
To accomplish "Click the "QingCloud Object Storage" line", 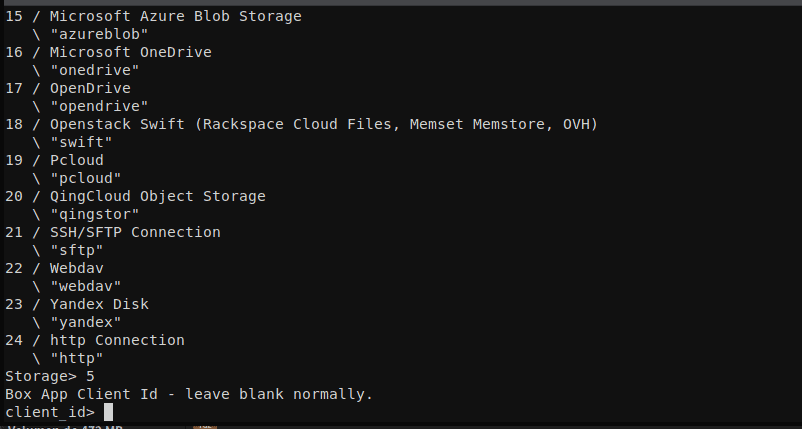I will click(x=136, y=196).
